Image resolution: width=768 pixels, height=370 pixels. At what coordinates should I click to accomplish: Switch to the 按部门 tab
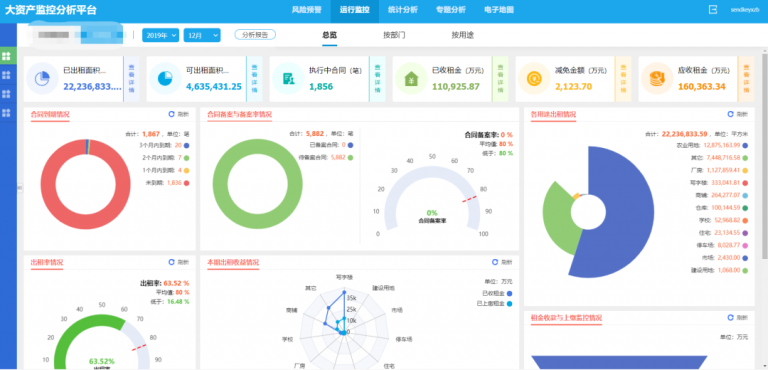pos(394,35)
